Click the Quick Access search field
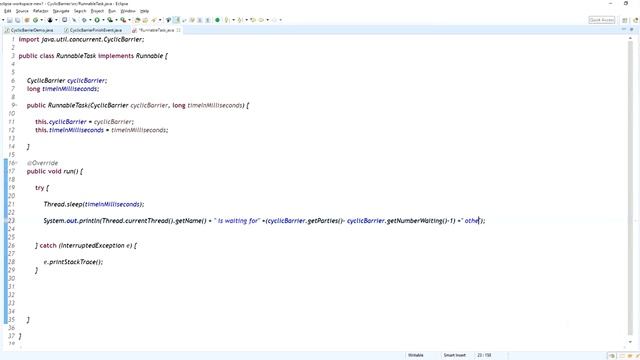The width and height of the screenshot is (640, 360). [x=602, y=20]
